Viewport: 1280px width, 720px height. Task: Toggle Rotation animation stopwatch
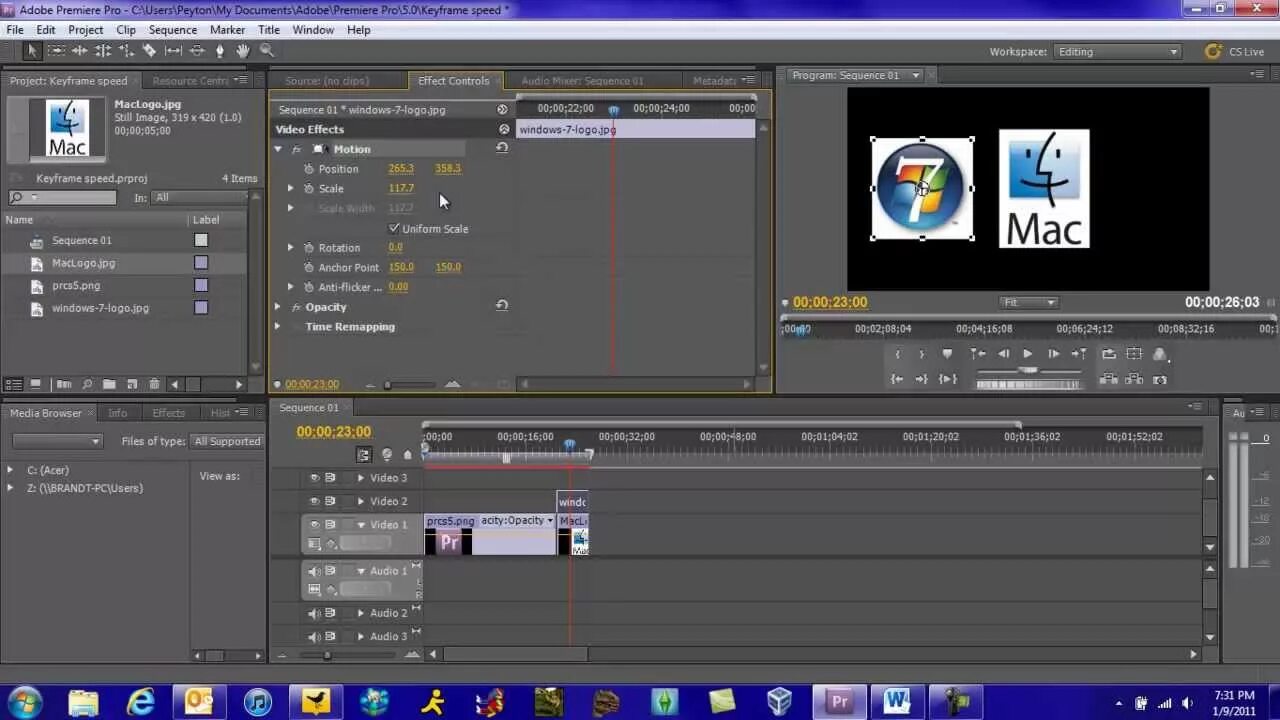coord(309,247)
